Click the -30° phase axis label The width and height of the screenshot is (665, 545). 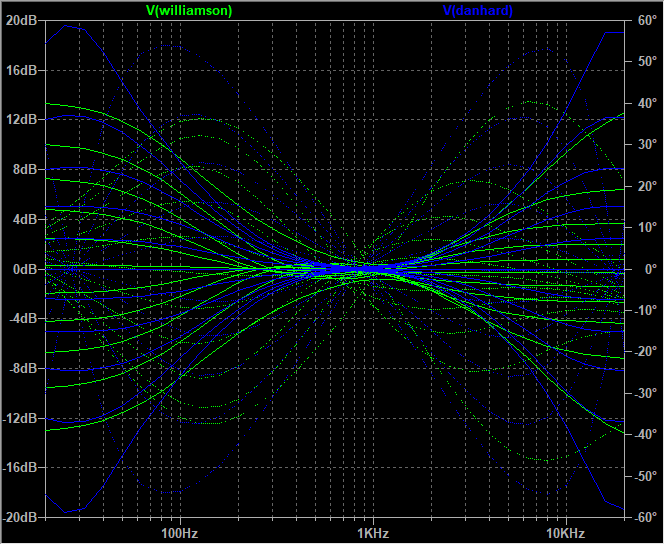click(x=645, y=393)
